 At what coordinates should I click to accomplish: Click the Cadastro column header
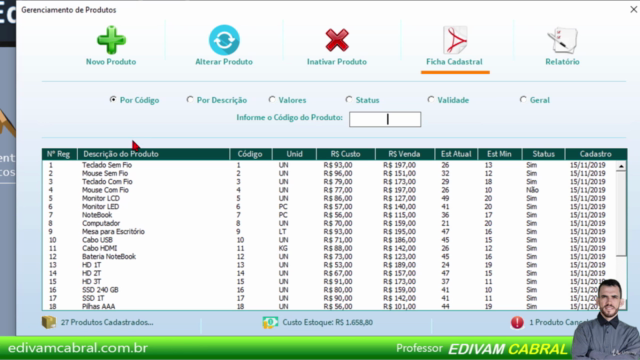pos(596,154)
